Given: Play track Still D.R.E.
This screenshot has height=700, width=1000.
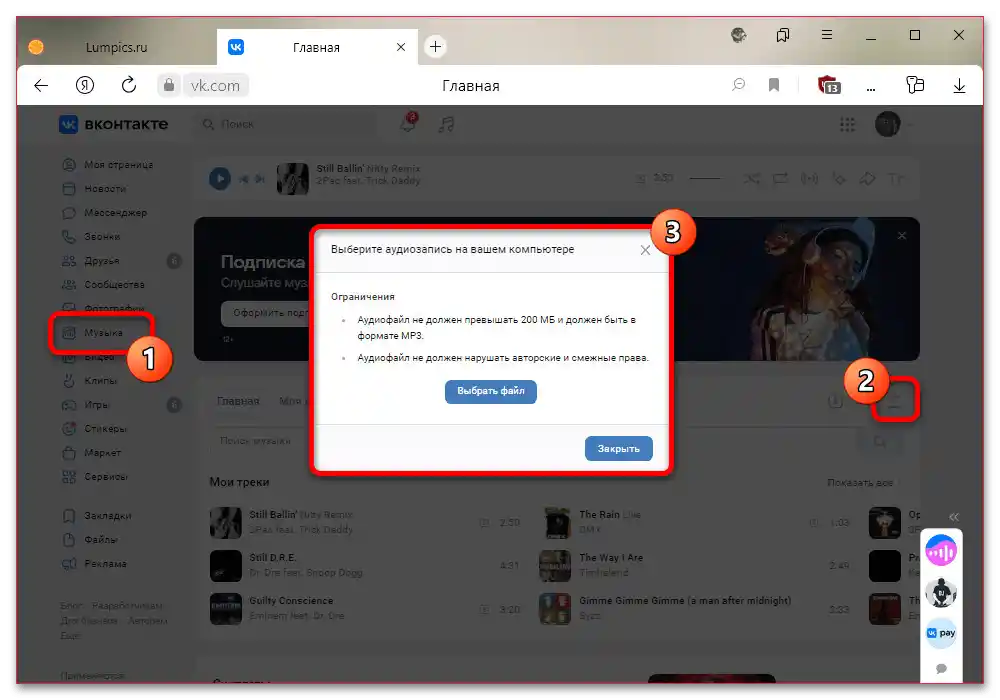Looking at the screenshot, I should (226, 565).
